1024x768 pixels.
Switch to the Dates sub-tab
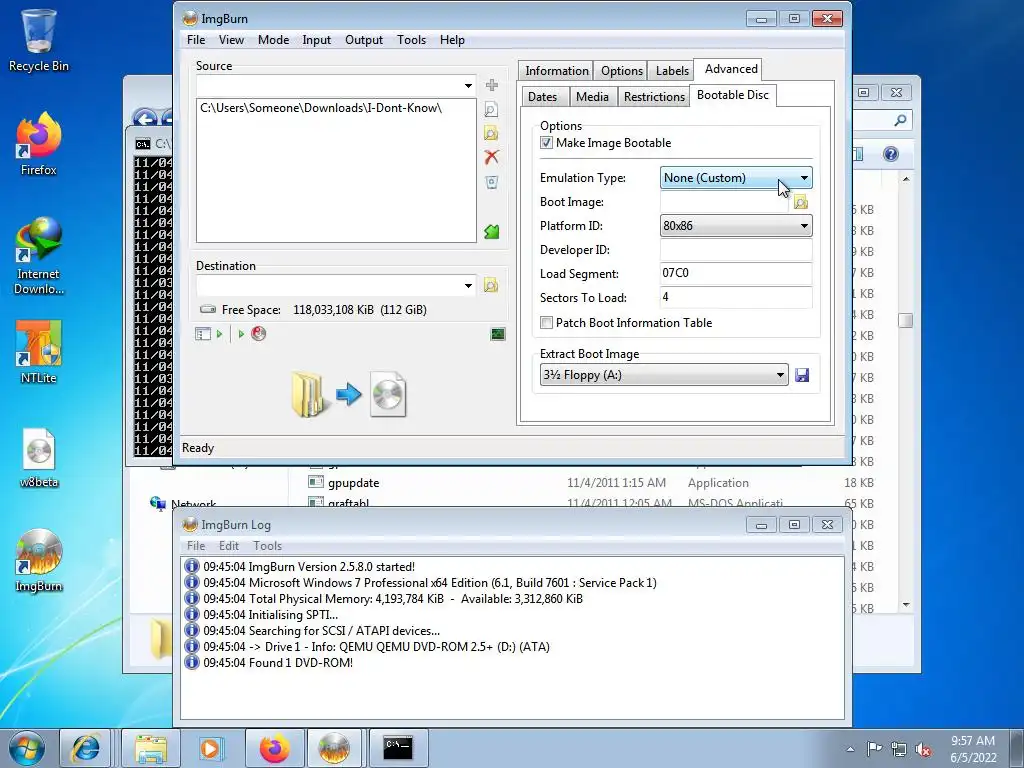point(542,97)
